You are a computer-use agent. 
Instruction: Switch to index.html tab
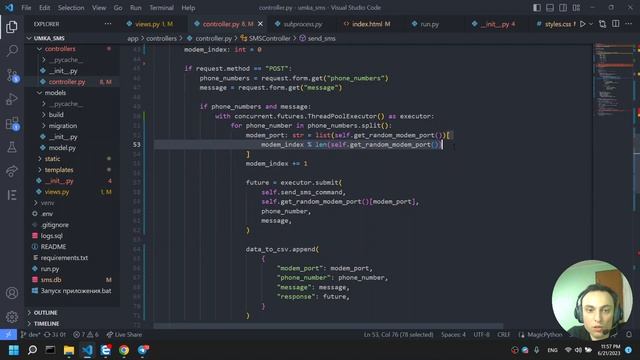pos(371,24)
